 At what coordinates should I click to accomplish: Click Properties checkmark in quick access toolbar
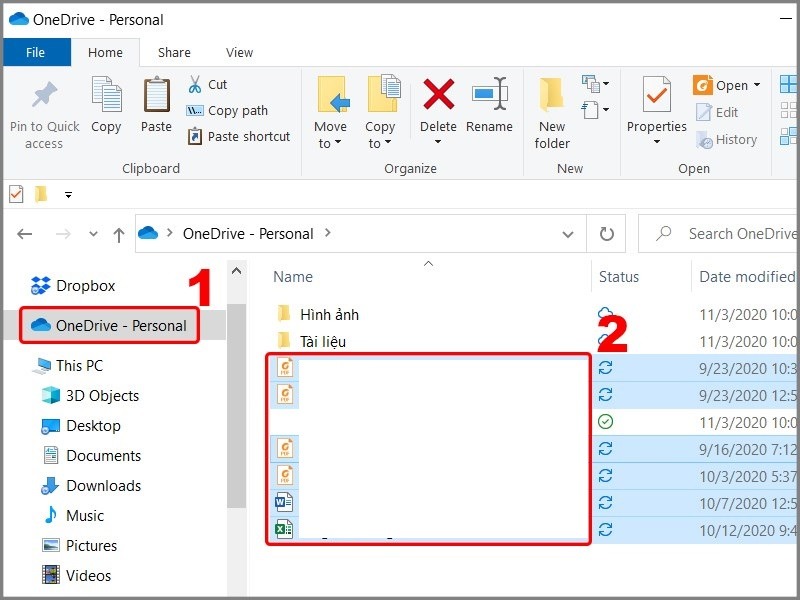(16, 194)
